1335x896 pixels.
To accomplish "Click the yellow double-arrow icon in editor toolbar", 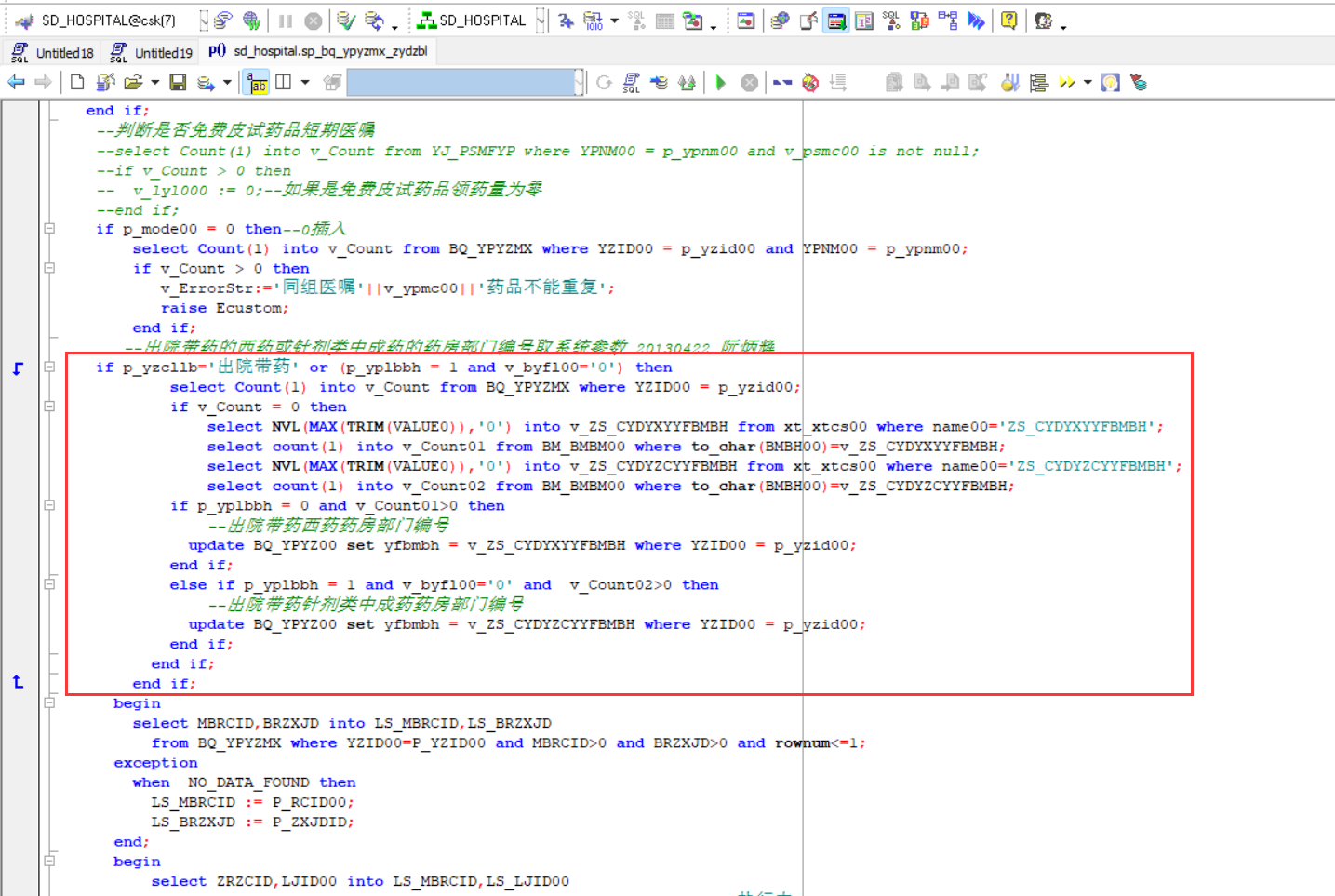I will [x=1067, y=83].
